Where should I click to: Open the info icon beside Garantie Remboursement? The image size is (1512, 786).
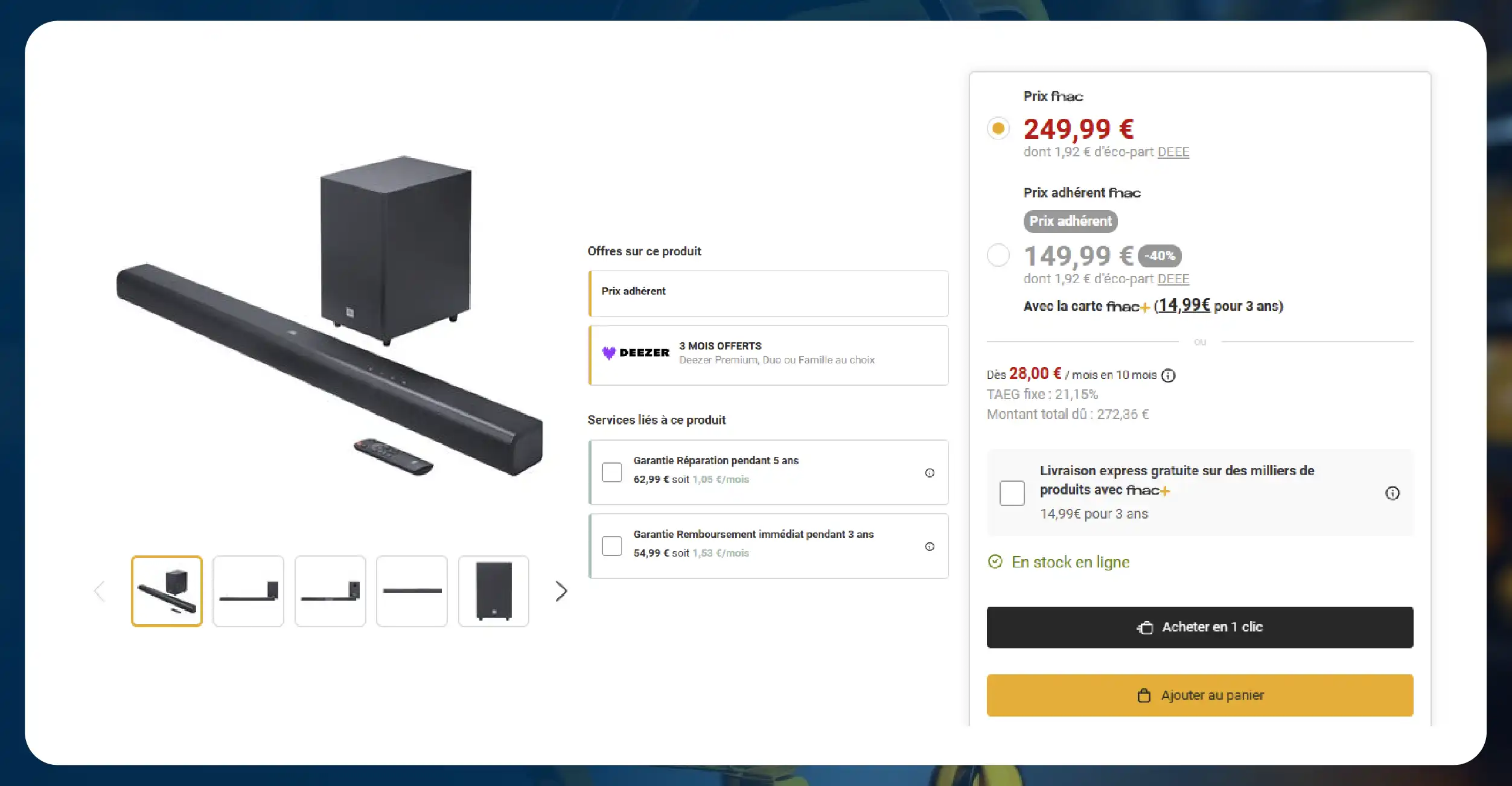tap(929, 546)
